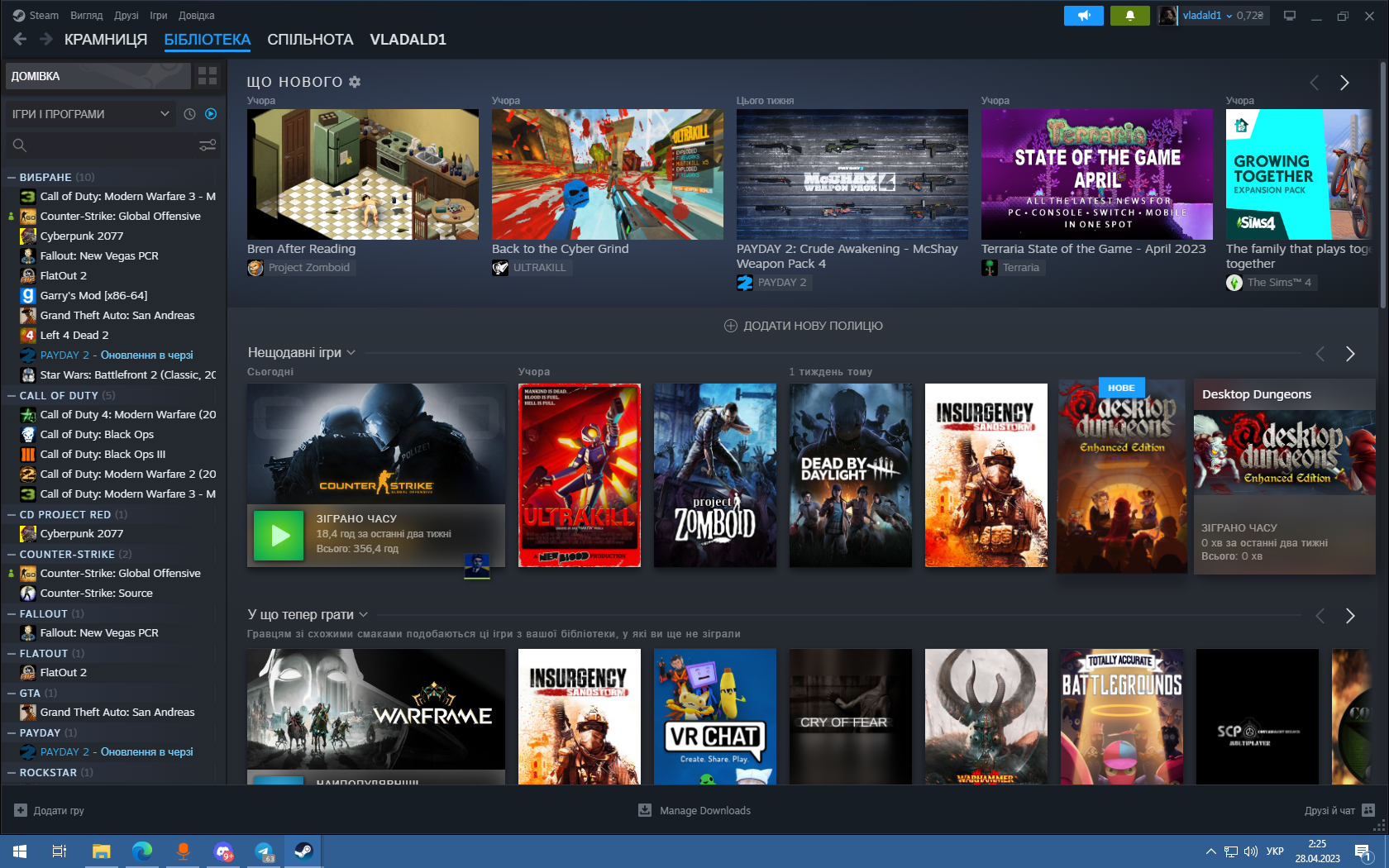Open the notifications bell icon
The height and width of the screenshot is (868, 1389).
tap(1129, 15)
